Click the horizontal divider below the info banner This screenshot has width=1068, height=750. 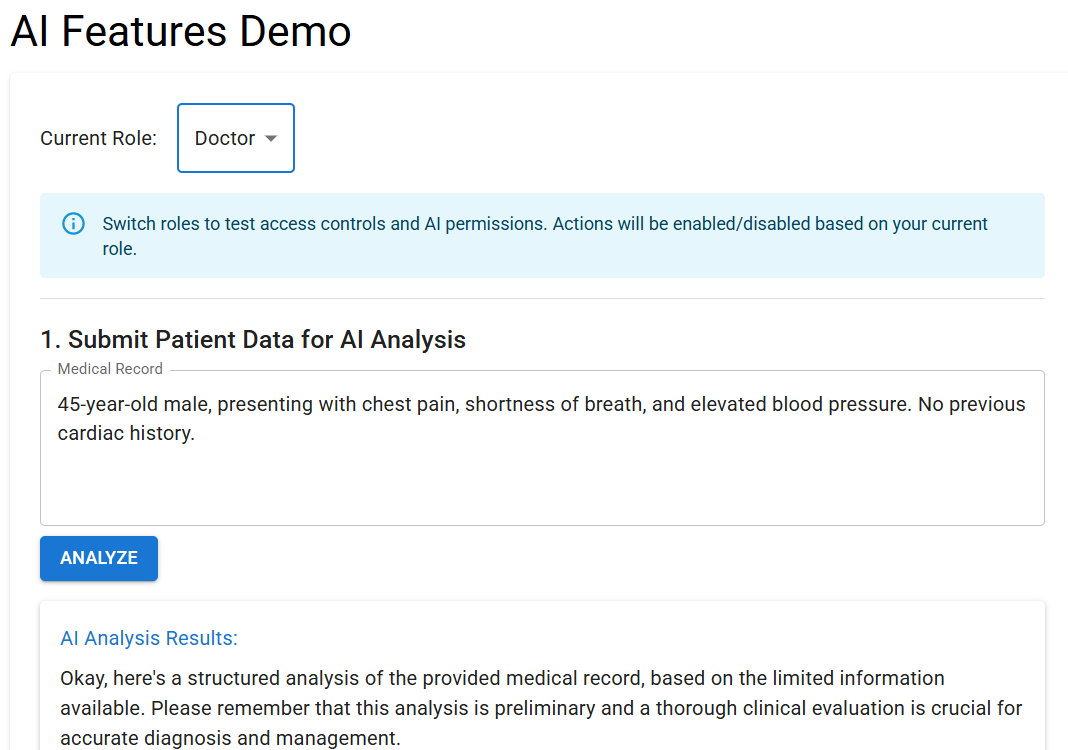[x=542, y=298]
